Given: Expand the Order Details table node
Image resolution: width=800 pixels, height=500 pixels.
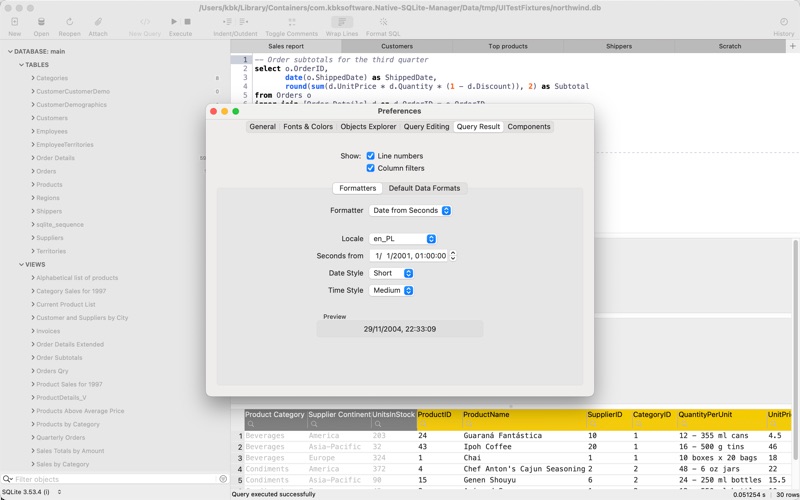Looking at the screenshot, I should [x=33, y=158].
